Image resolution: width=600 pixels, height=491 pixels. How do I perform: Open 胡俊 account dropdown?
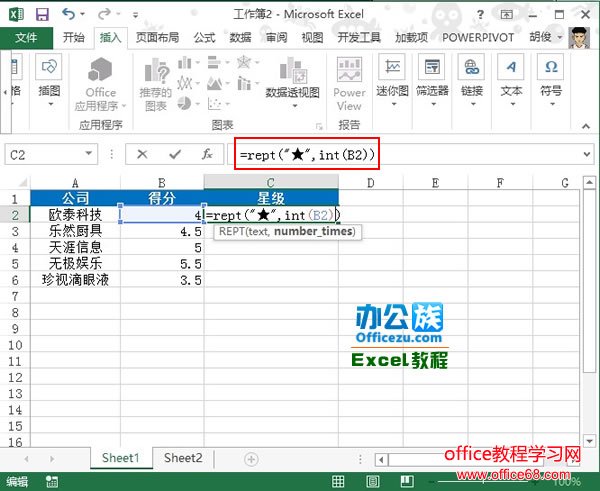coord(546,37)
